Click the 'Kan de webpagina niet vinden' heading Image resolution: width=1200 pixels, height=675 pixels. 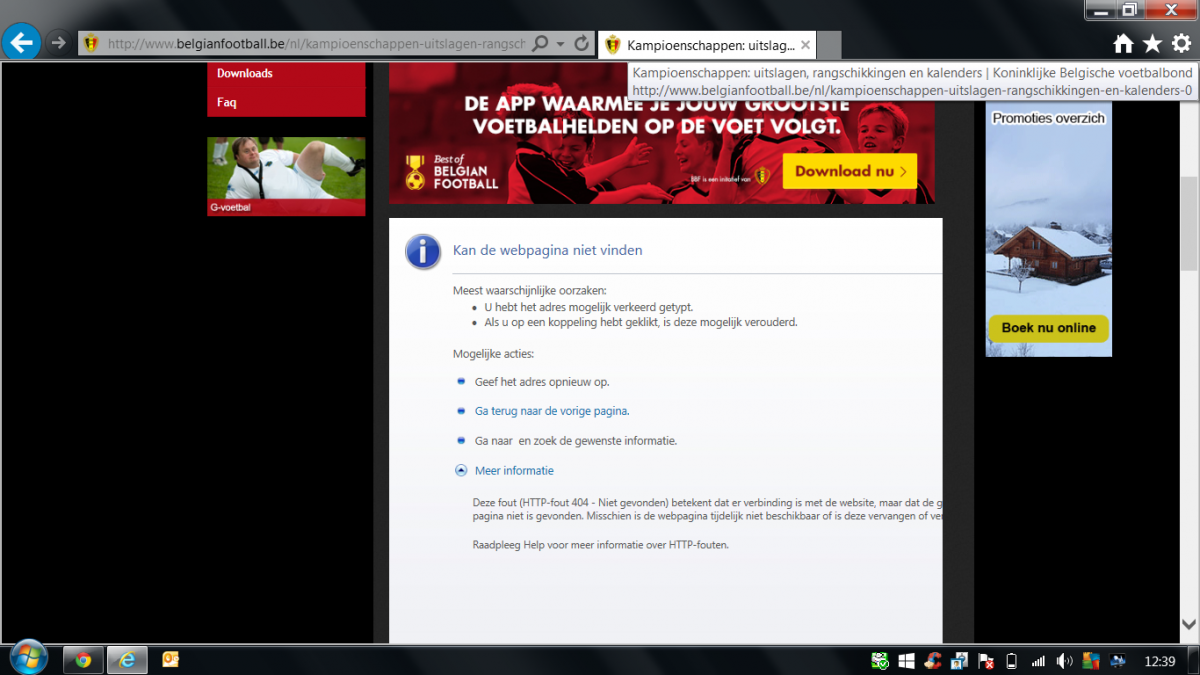click(x=548, y=250)
